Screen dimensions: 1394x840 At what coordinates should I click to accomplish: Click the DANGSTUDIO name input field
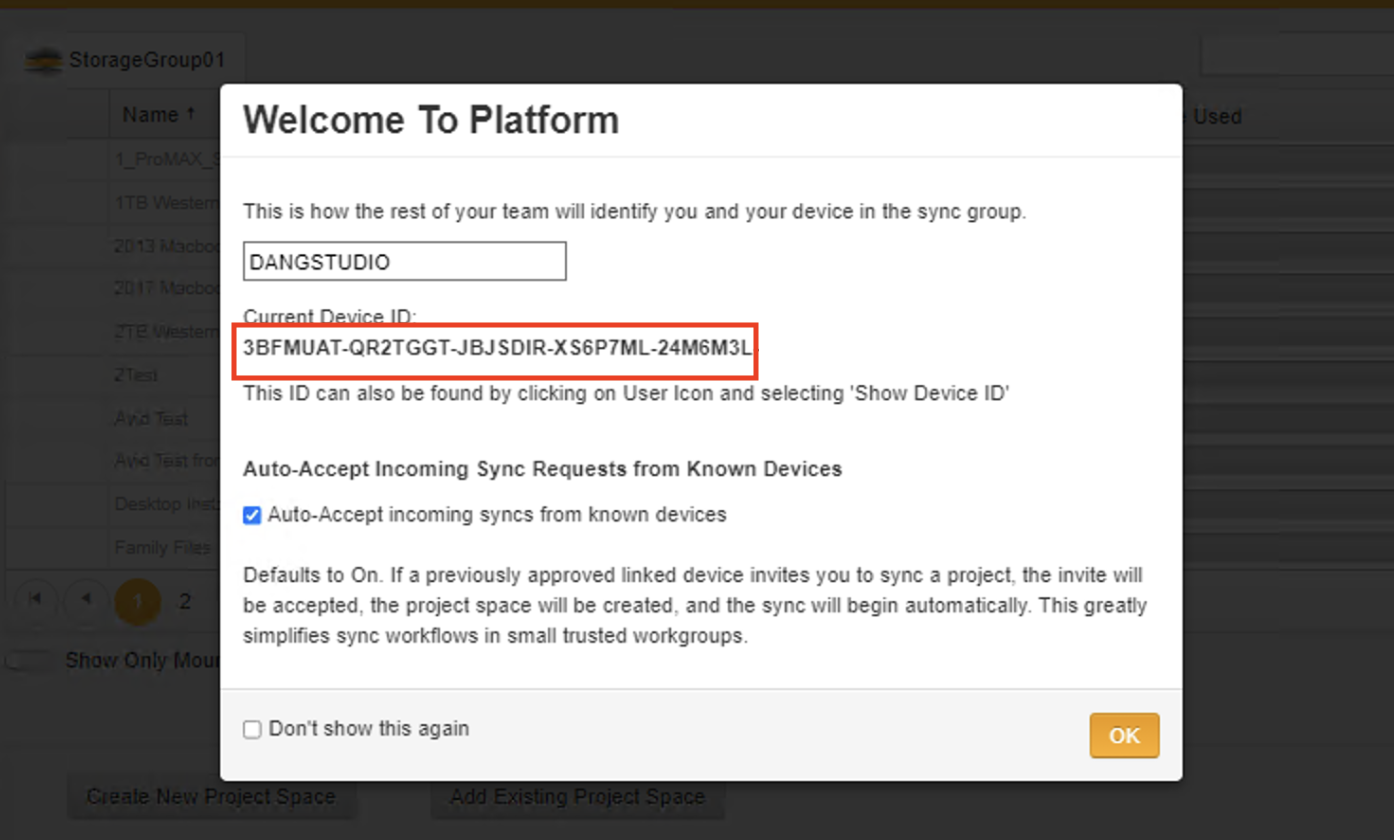[x=404, y=260]
